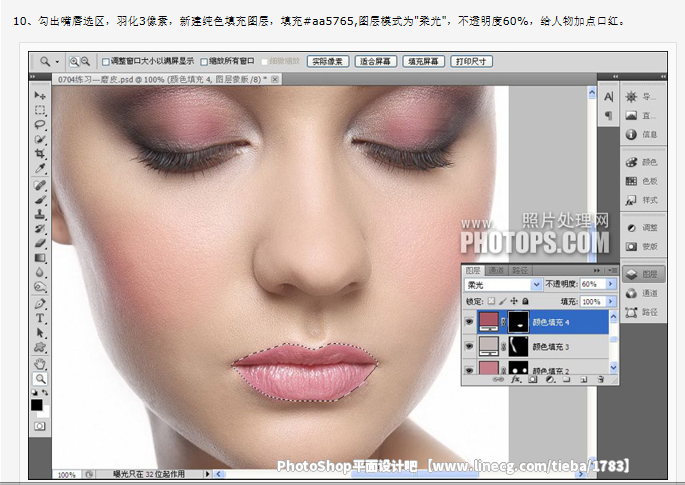Open the 调整 panel button in dock
The height and width of the screenshot is (485, 685).
[x=641, y=228]
